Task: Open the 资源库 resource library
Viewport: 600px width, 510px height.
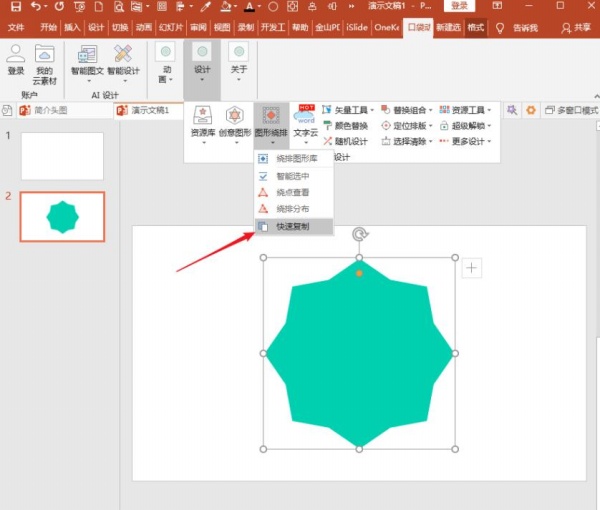Action: [203, 121]
